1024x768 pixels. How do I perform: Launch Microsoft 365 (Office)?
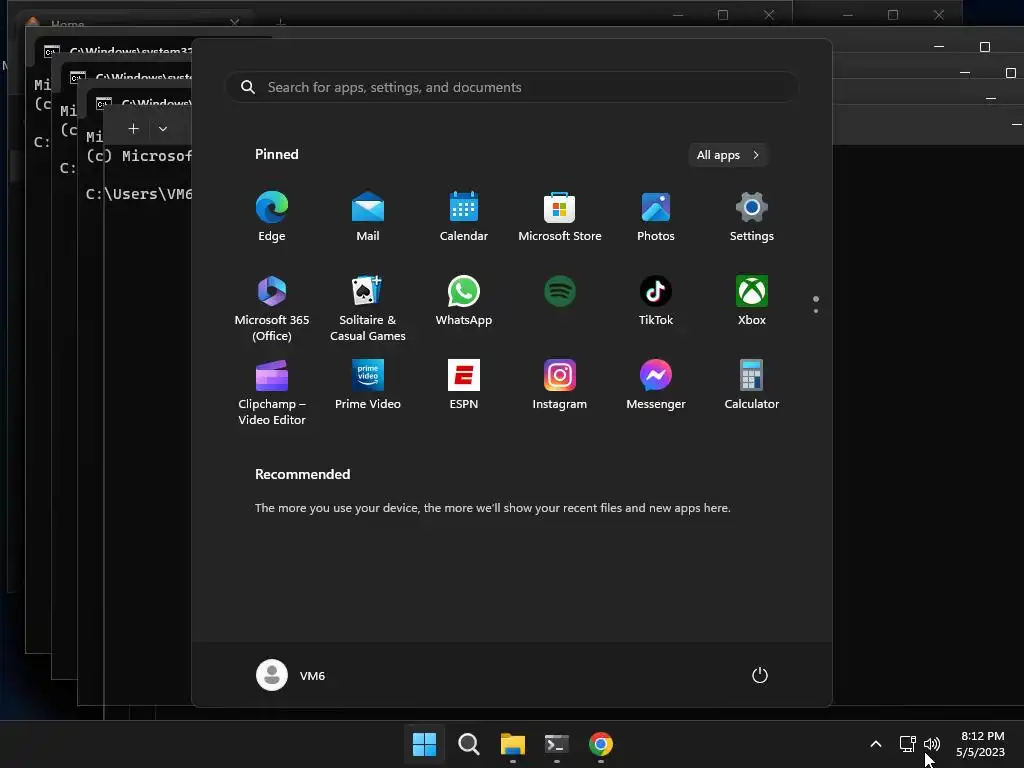[272, 308]
